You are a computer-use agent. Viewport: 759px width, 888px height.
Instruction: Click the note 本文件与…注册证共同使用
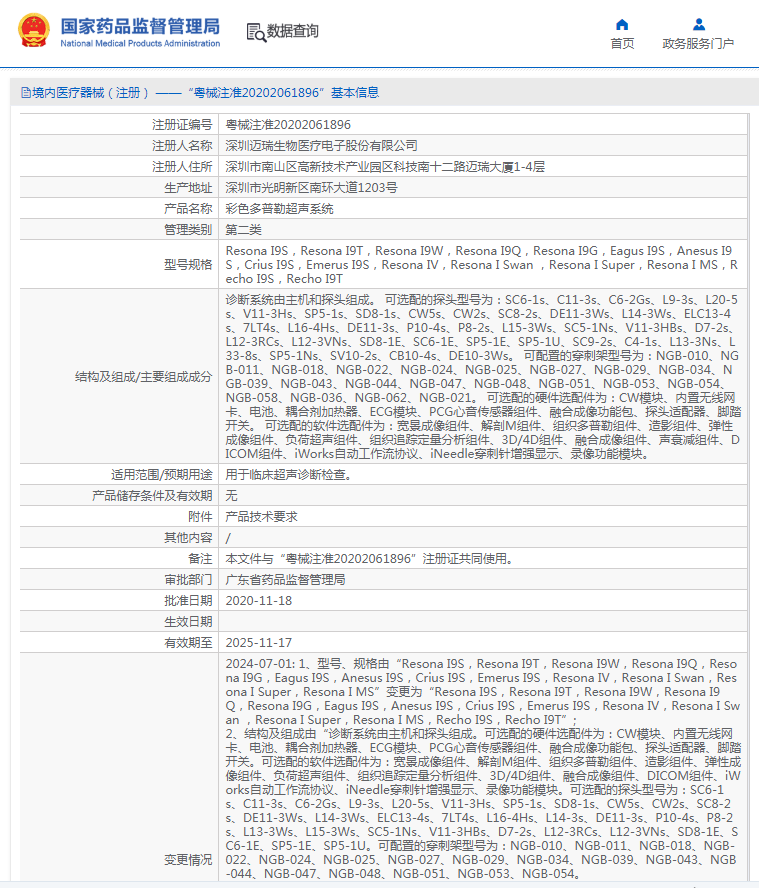tap(369, 558)
